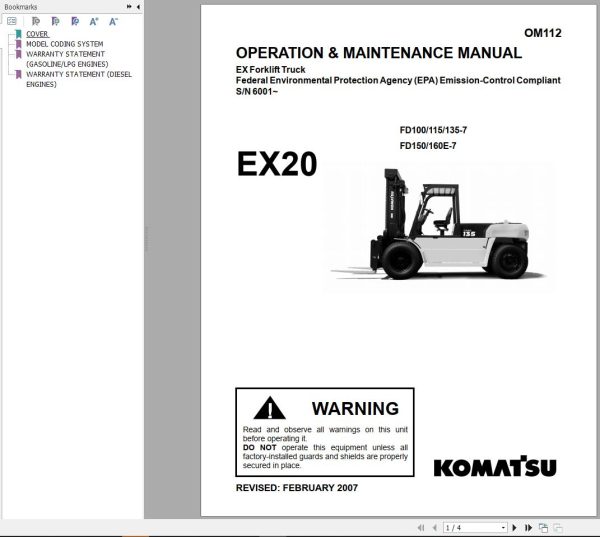600x537 pixels.
Task: Open WARRANTY STATEMENT (GASOLINE/LPG ENGINES) bookmark
Action: point(67,59)
